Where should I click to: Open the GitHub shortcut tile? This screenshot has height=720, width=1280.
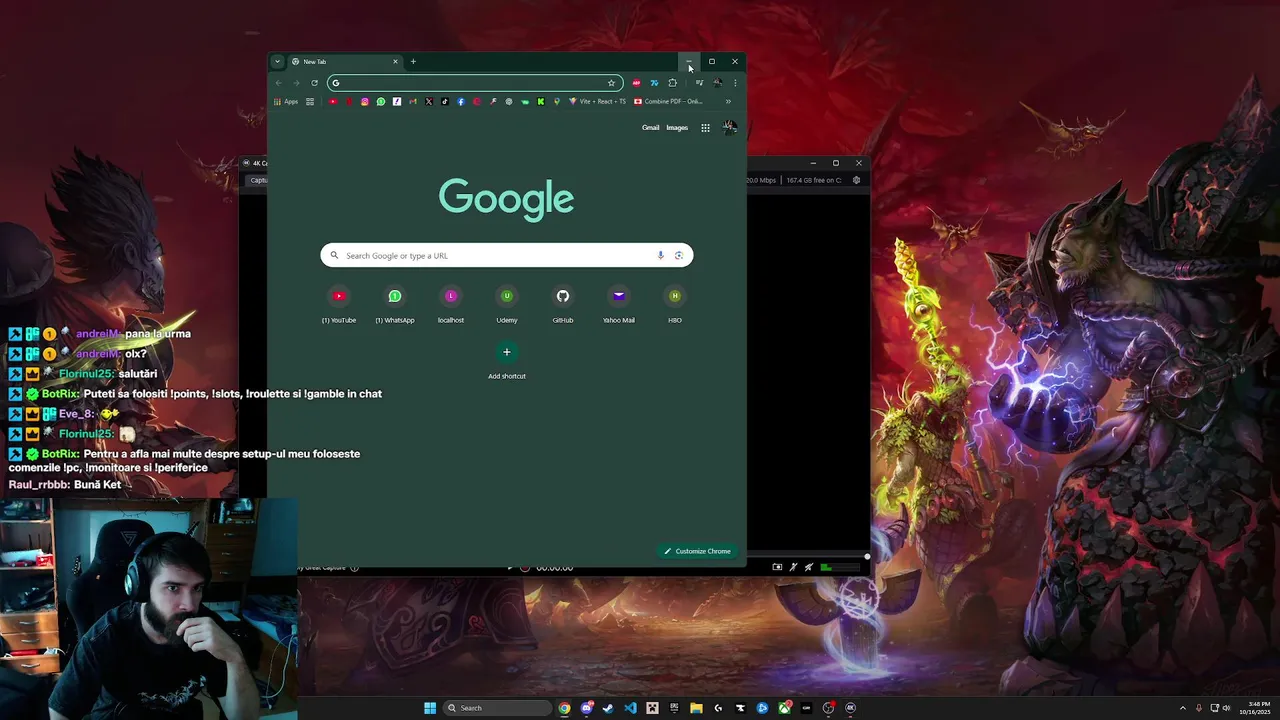[x=563, y=304]
